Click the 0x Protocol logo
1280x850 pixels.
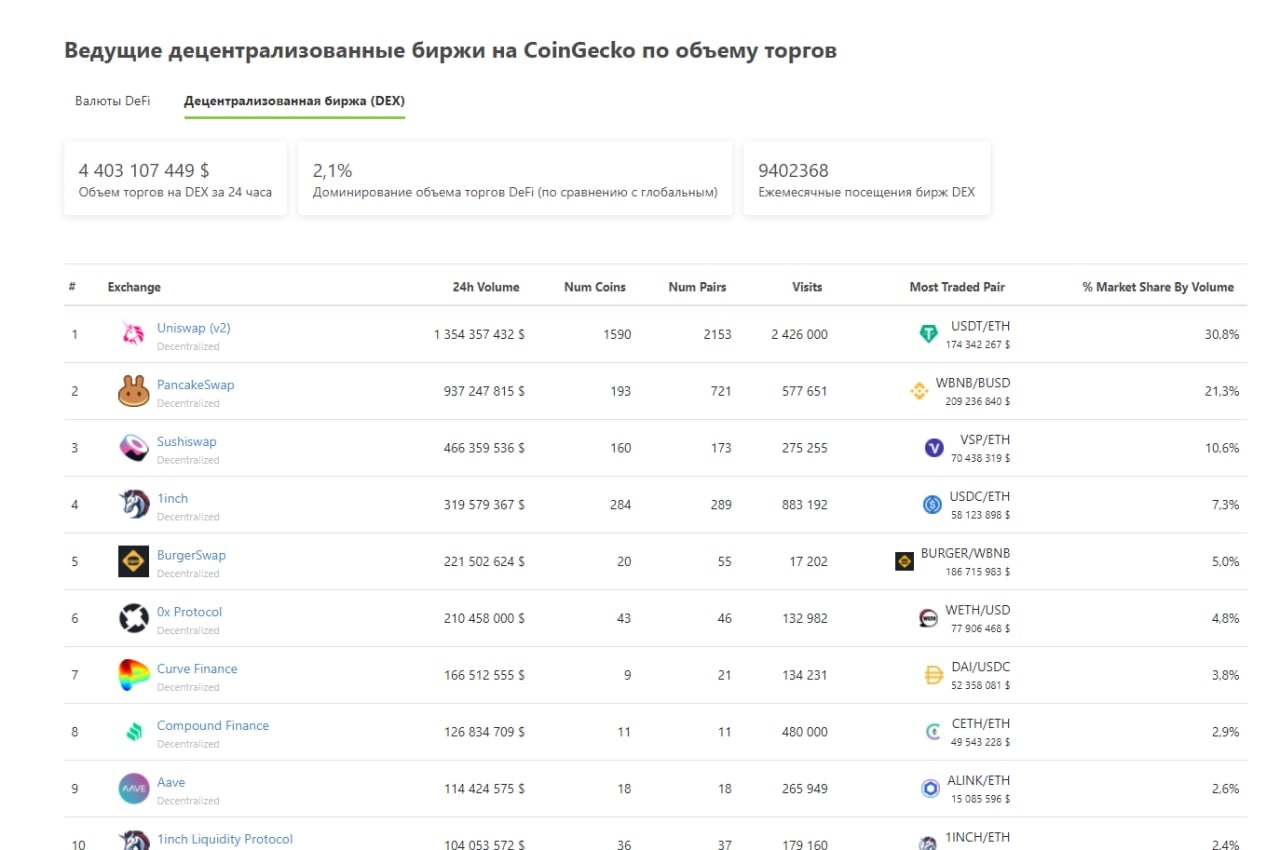pyautogui.click(x=133, y=619)
